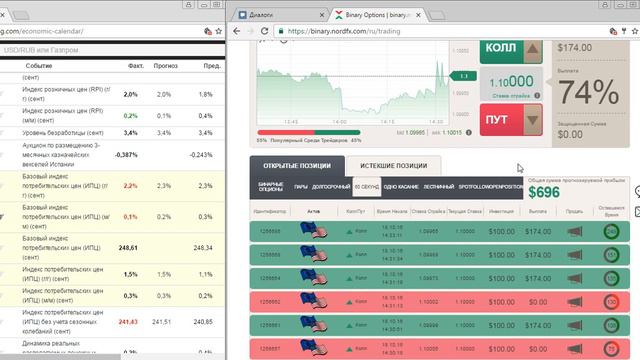Open a new tab in economic-calendar window

[20, 16]
